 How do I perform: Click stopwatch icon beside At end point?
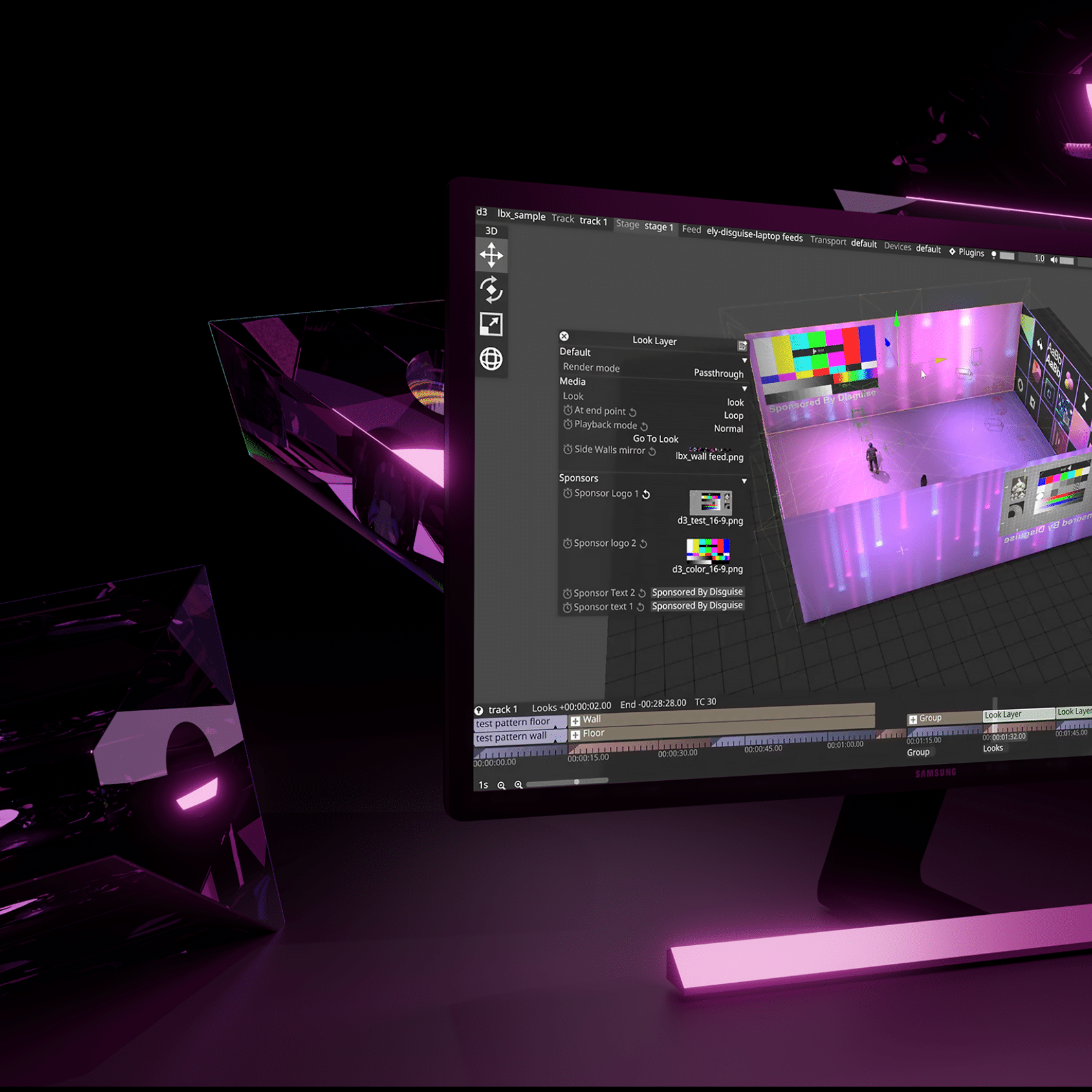pyautogui.click(x=567, y=410)
